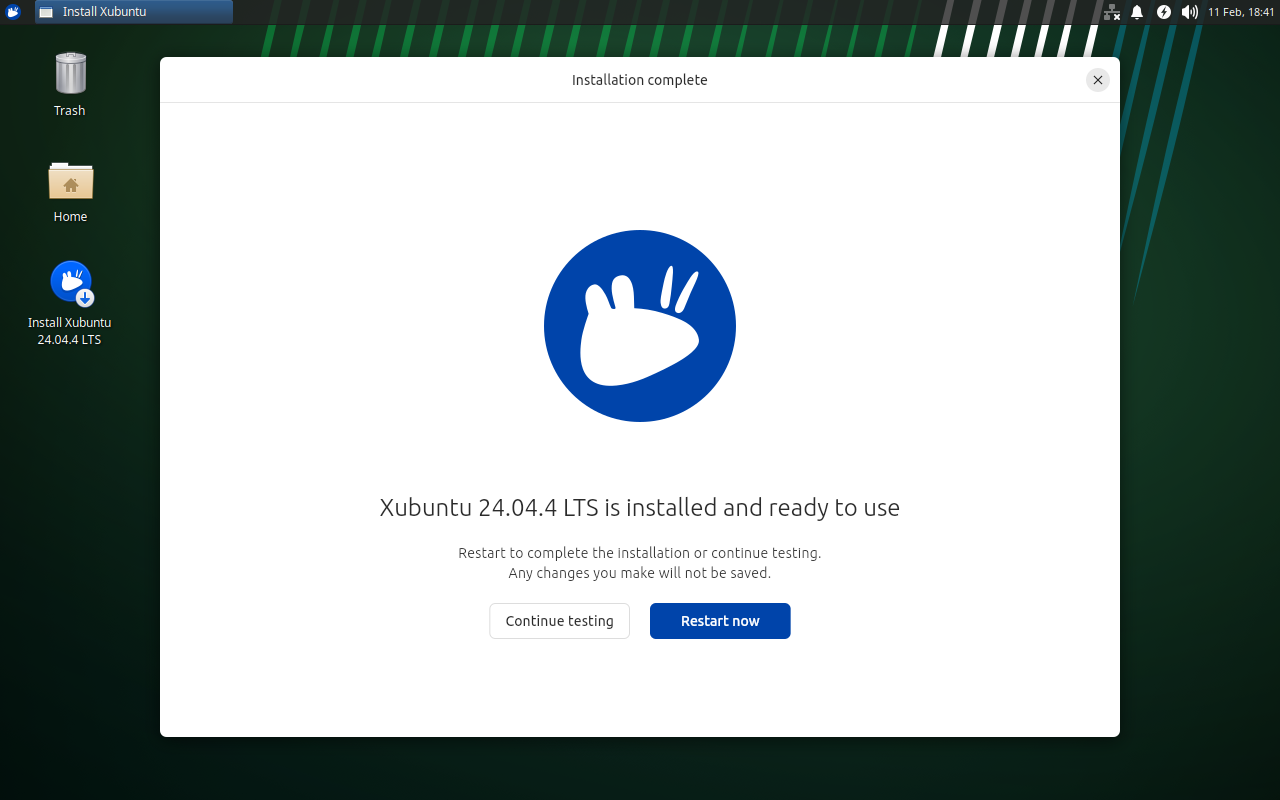Image resolution: width=1280 pixels, height=800 pixels.
Task: Open the volume speaker icon
Action: pyautogui.click(x=1189, y=12)
